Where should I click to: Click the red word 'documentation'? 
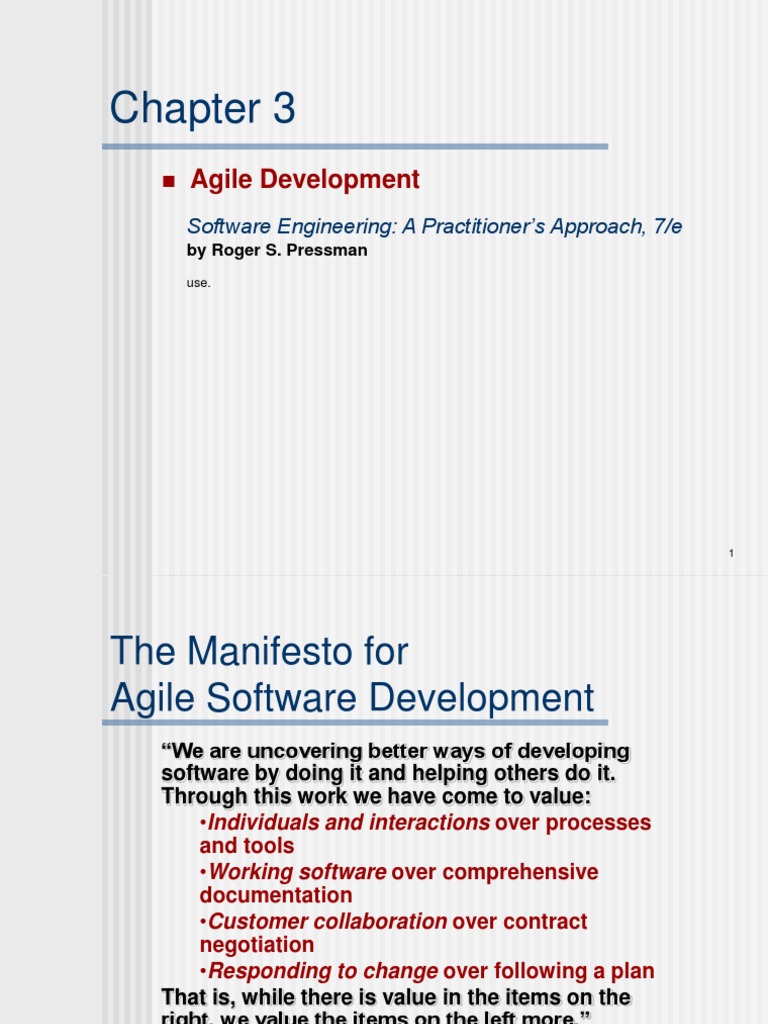tap(276, 895)
